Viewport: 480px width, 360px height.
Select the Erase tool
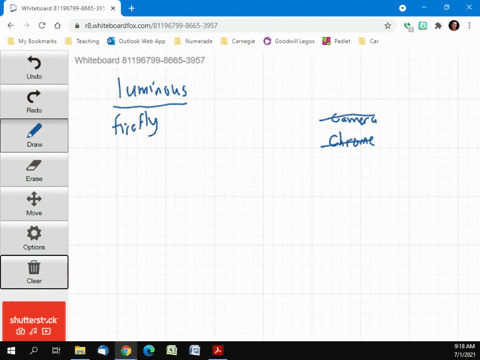34,170
